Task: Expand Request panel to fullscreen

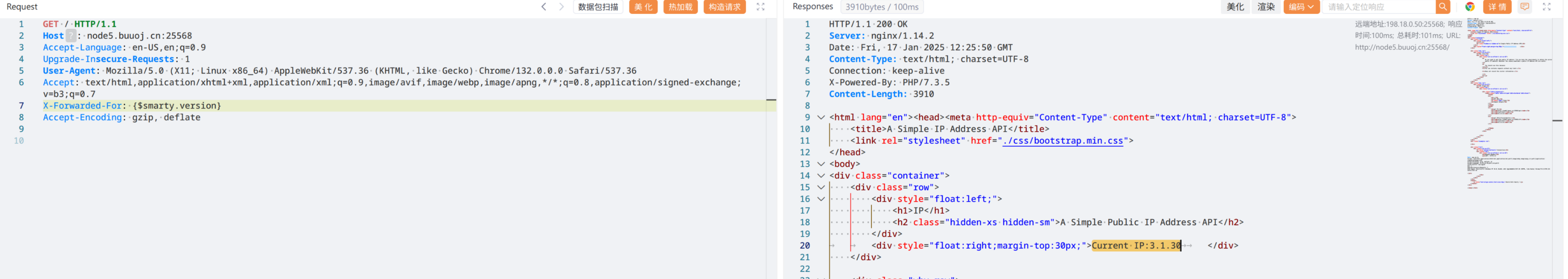Action: coord(760,7)
